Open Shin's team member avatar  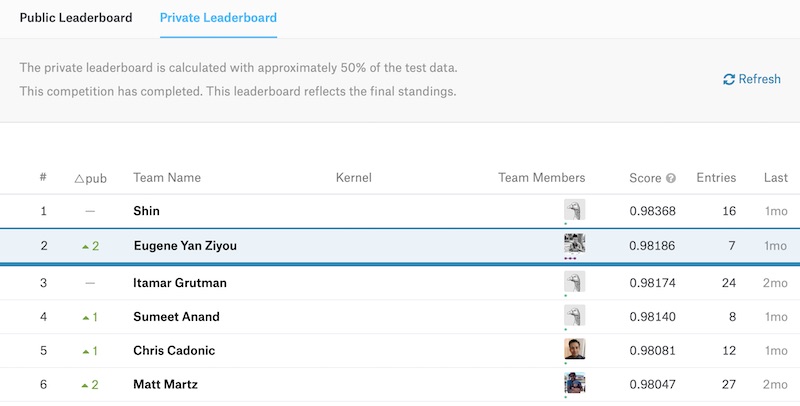(x=574, y=210)
